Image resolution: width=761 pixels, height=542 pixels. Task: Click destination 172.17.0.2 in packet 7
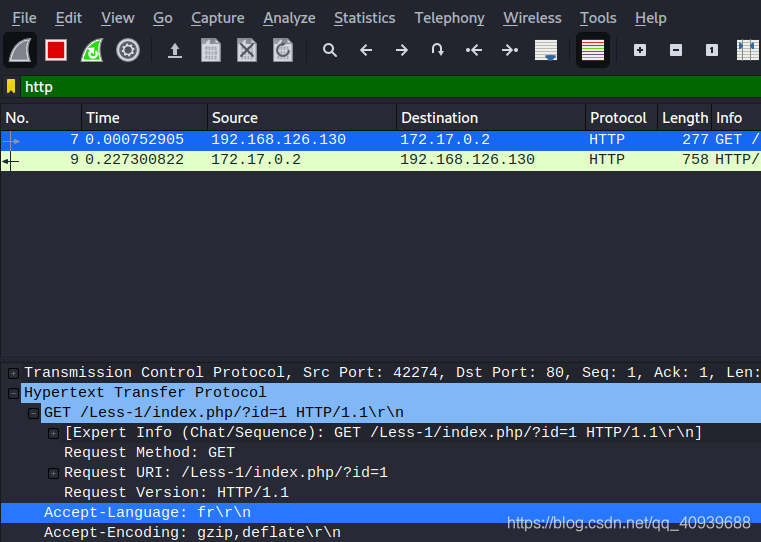[445, 140]
